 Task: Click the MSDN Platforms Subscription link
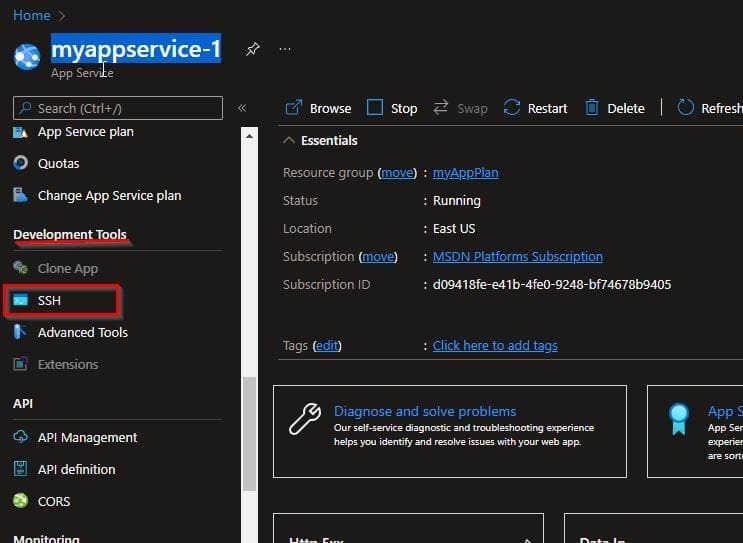pyautogui.click(x=517, y=257)
